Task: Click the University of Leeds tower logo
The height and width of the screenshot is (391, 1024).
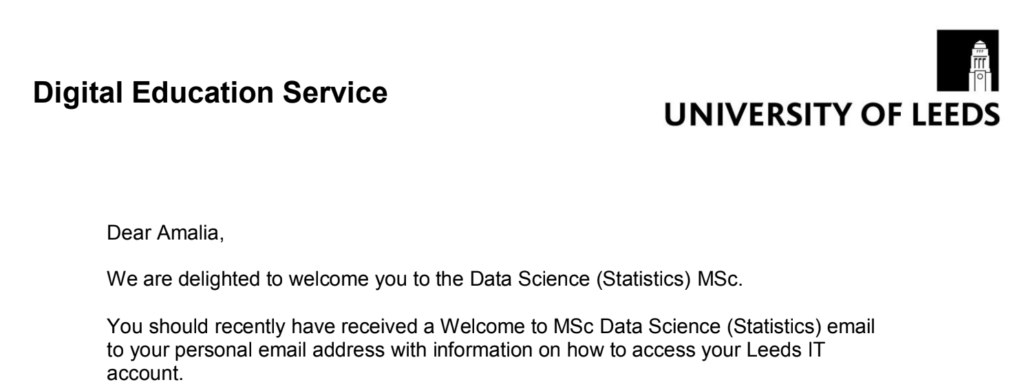Action: pyautogui.click(x=968, y=61)
